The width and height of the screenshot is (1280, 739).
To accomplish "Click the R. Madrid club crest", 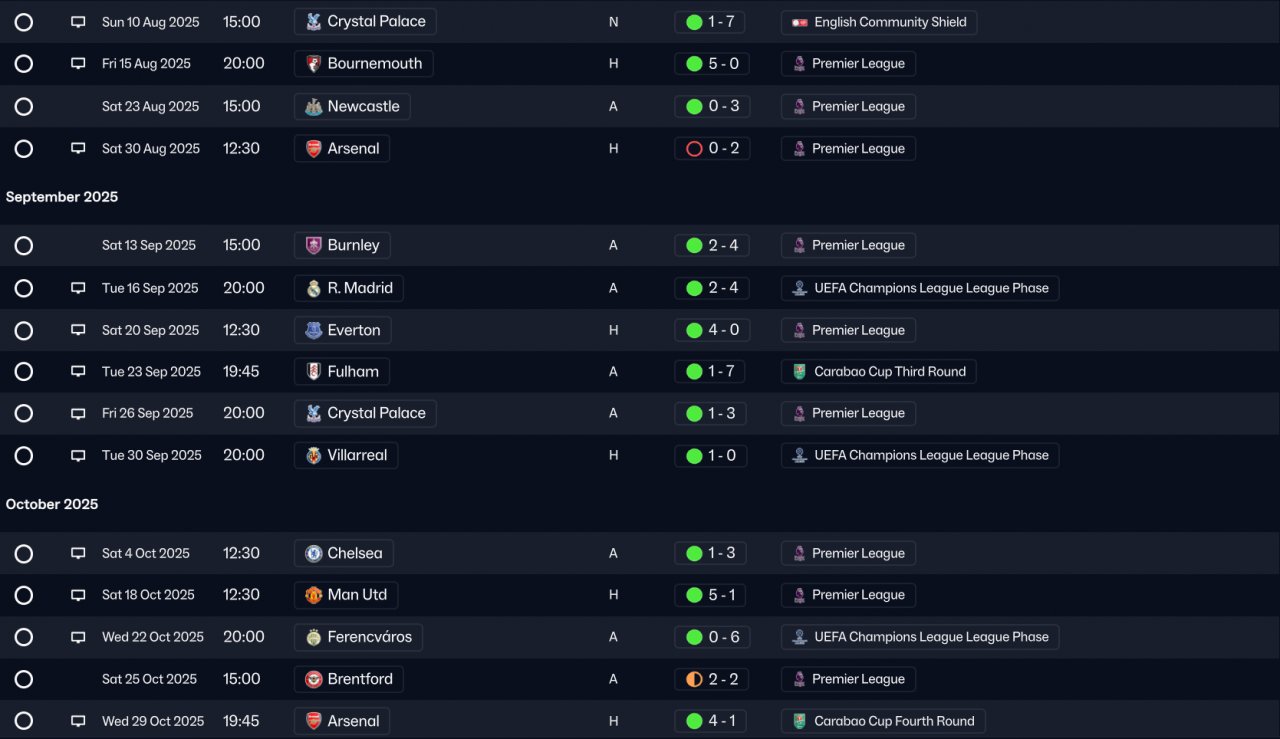I will (313, 288).
